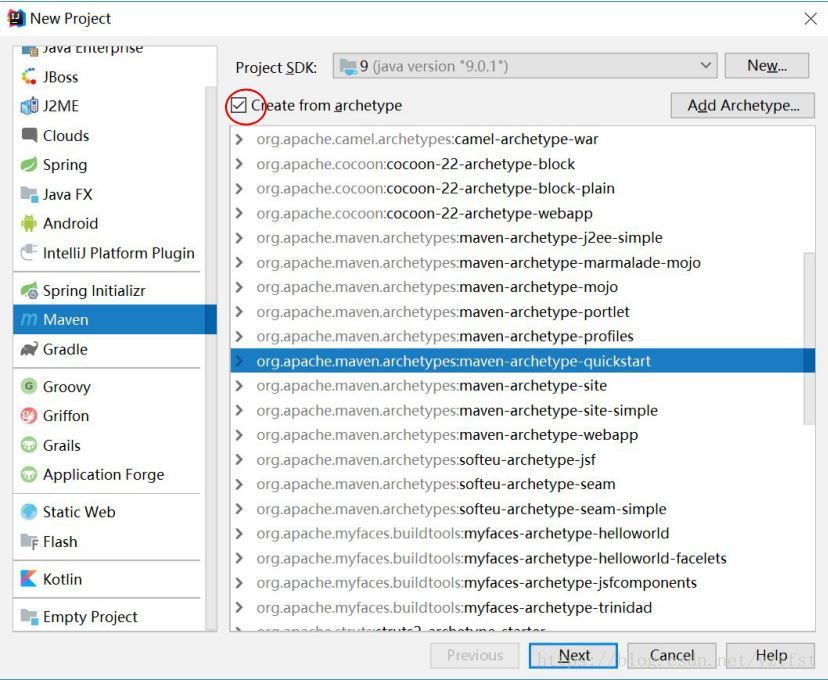Click the project type list scrollbar
828x680 pixels.
coord(211,357)
